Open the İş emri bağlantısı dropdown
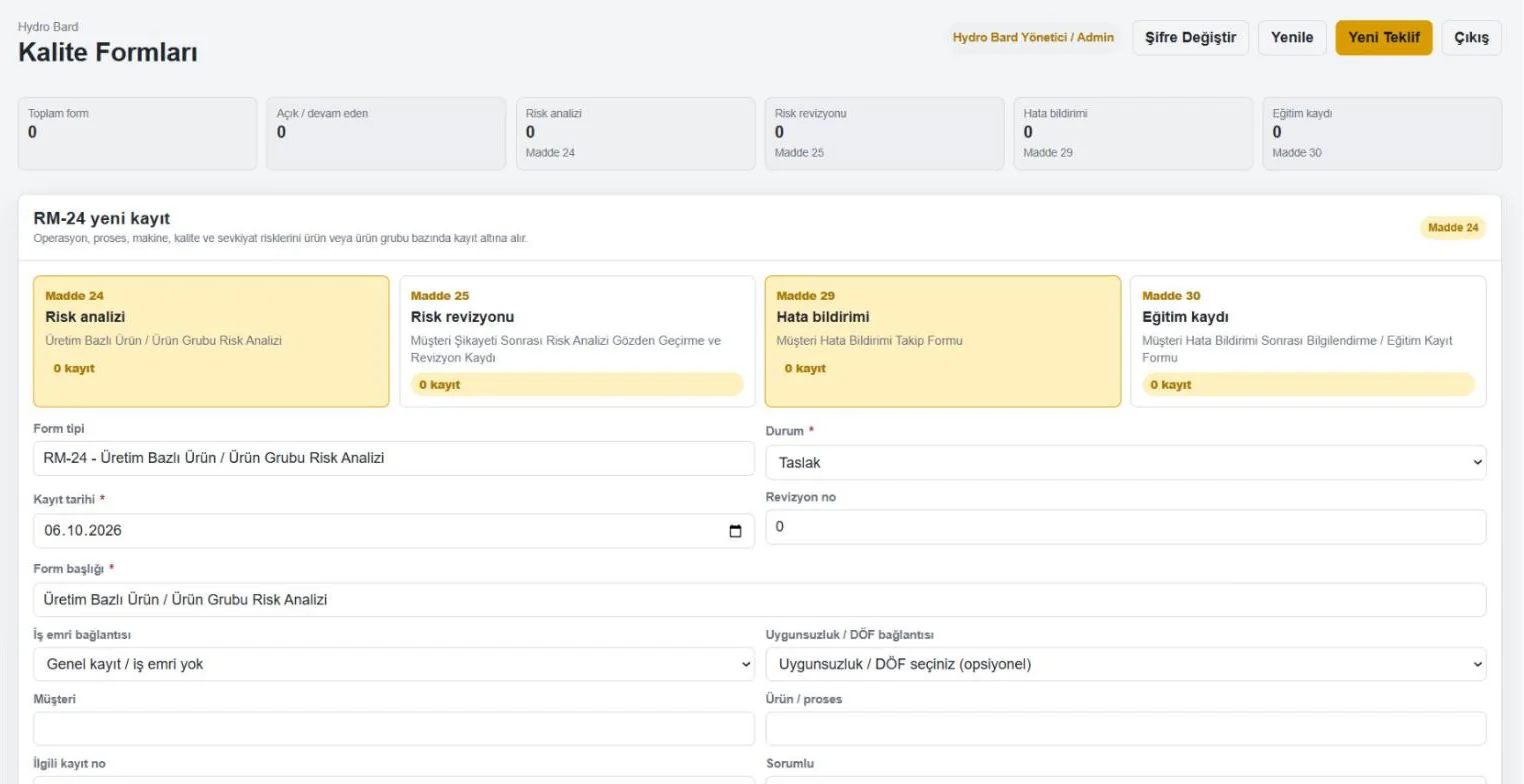The height and width of the screenshot is (784, 1524). coord(394,664)
